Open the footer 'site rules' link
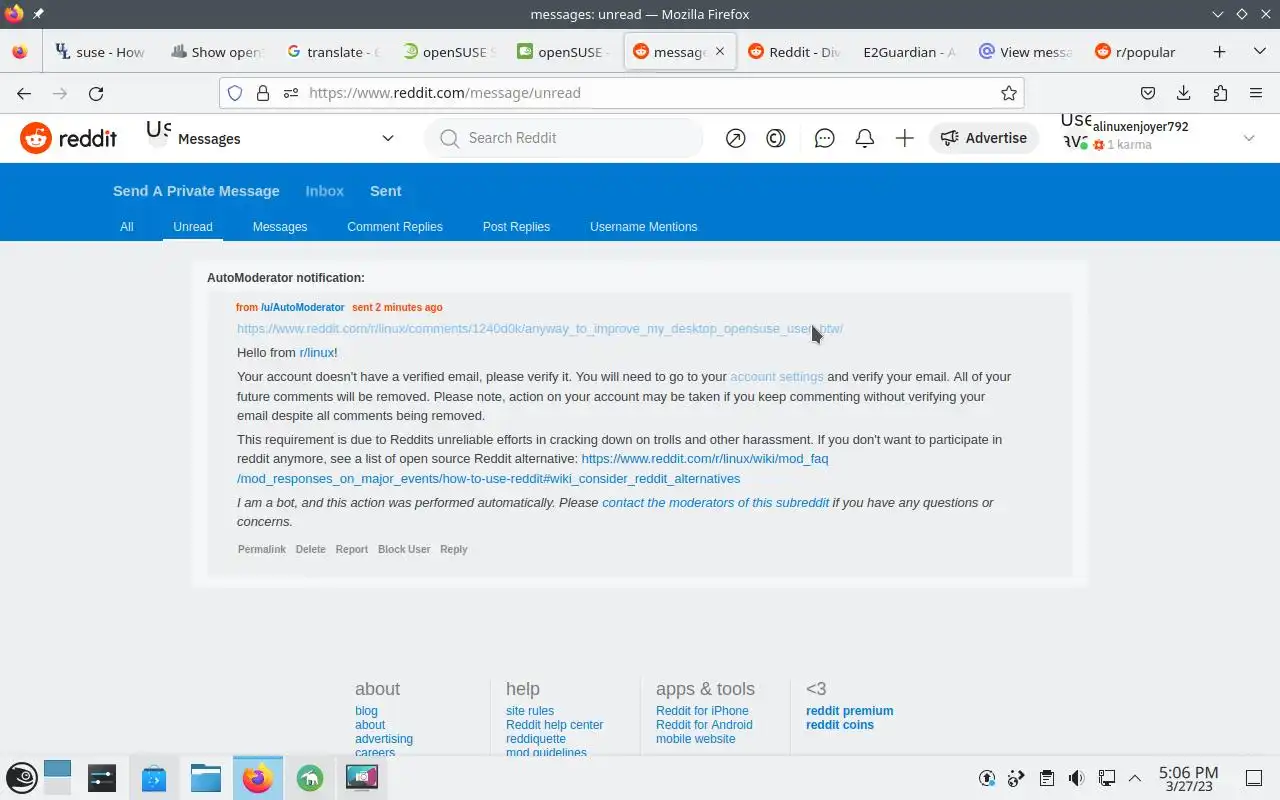This screenshot has height=800, width=1280. (x=530, y=711)
